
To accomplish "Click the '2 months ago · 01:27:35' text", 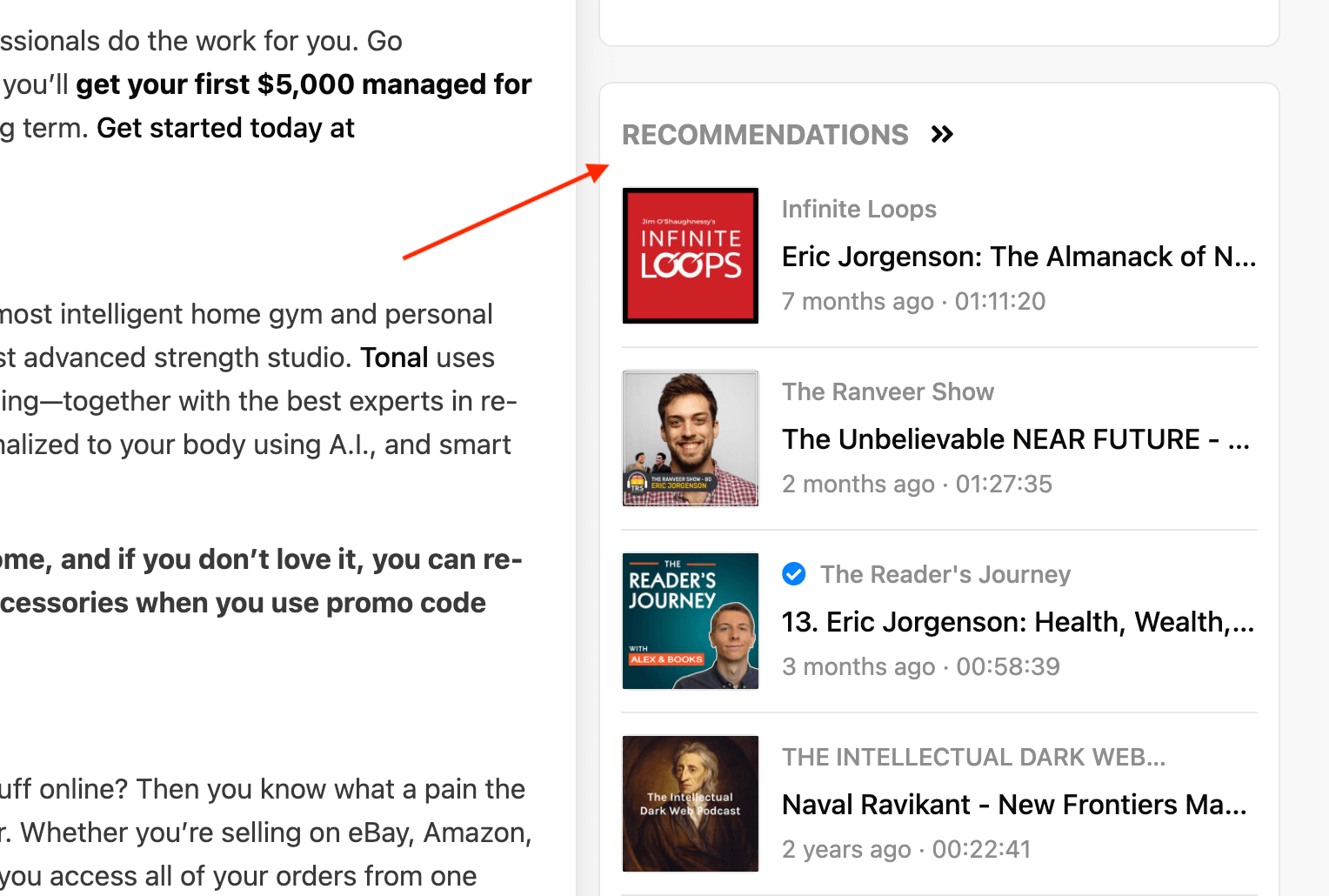I will 917,484.
